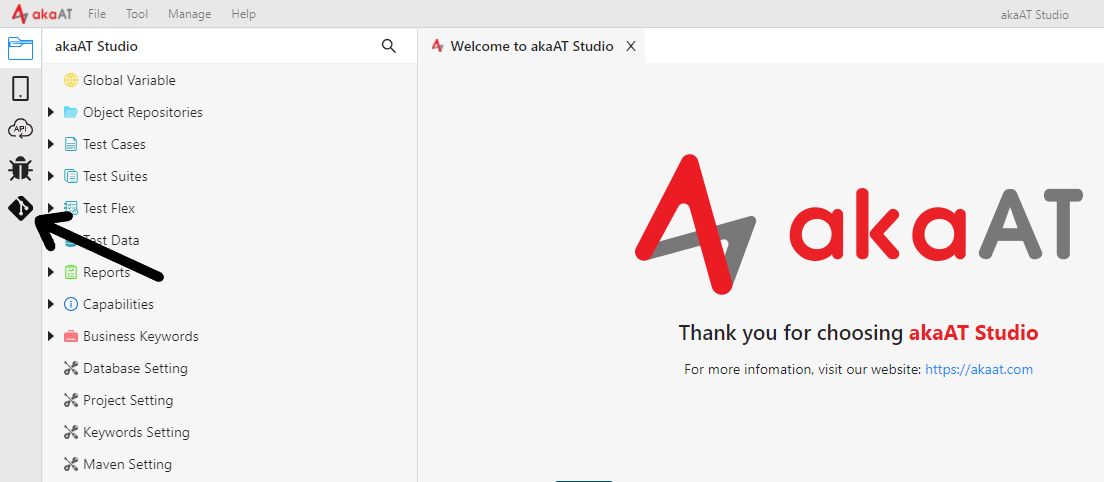Image resolution: width=1104 pixels, height=482 pixels.
Task: Expand the Test Cases node
Action: 51,144
